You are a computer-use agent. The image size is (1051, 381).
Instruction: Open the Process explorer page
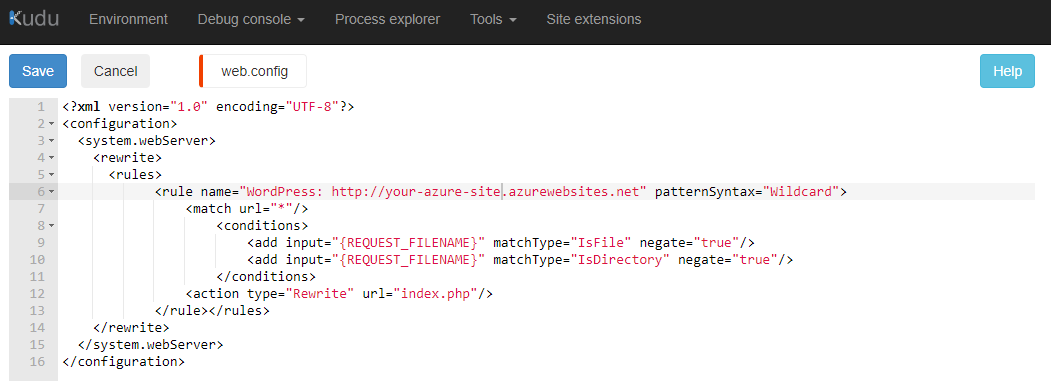pos(387,19)
